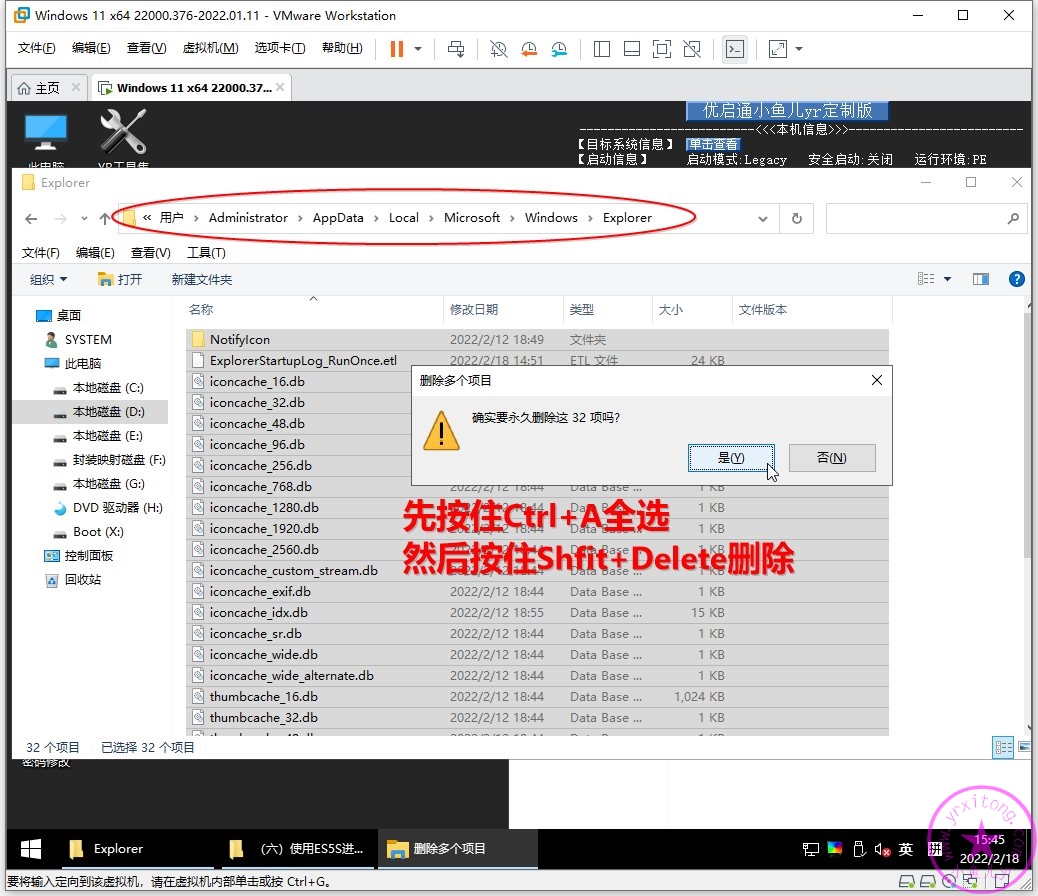The width and height of the screenshot is (1038, 896).
Task: Open Explorer help with the question icon
Action: [1016, 279]
